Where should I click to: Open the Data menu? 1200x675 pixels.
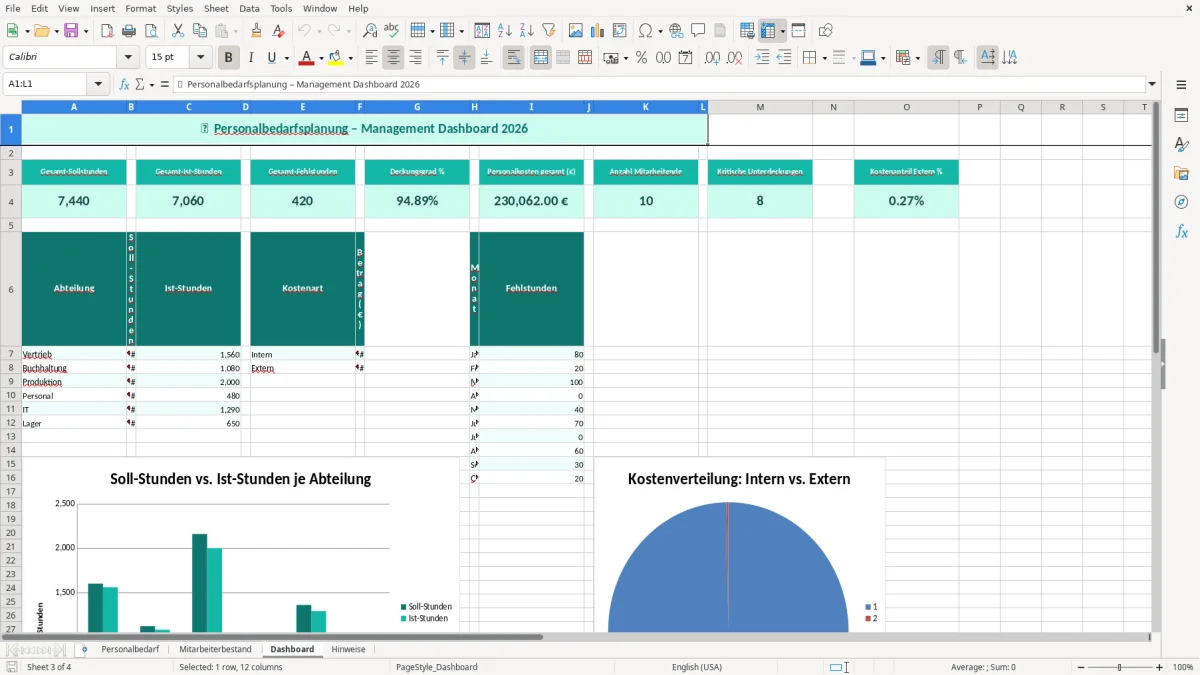(x=249, y=8)
